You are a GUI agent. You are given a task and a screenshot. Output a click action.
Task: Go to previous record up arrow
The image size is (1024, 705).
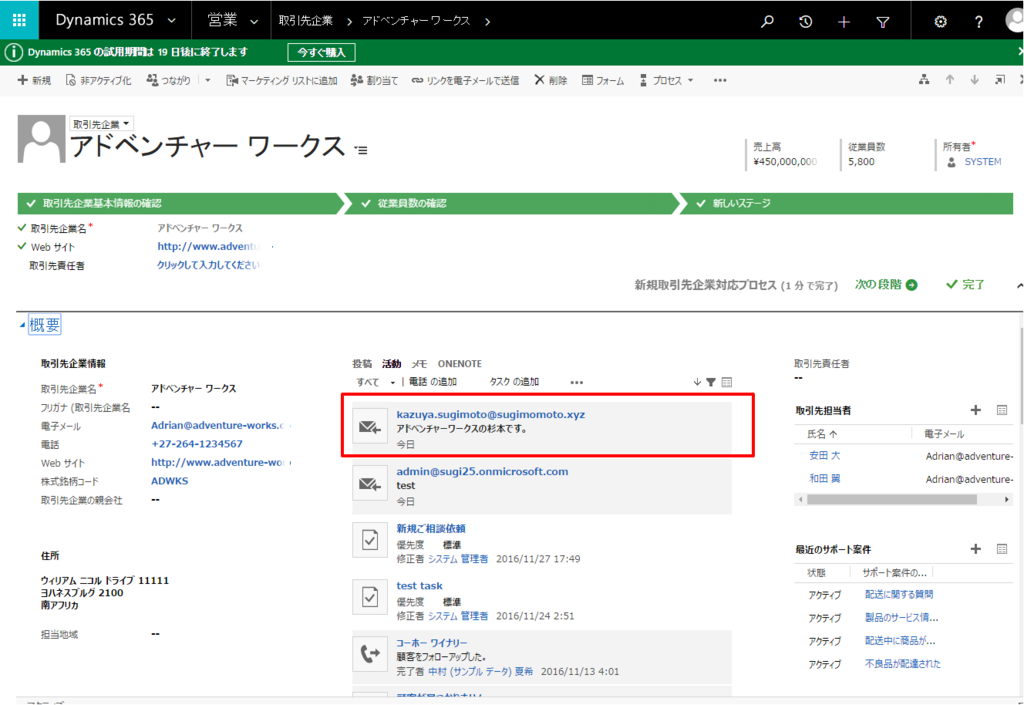point(950,80)
